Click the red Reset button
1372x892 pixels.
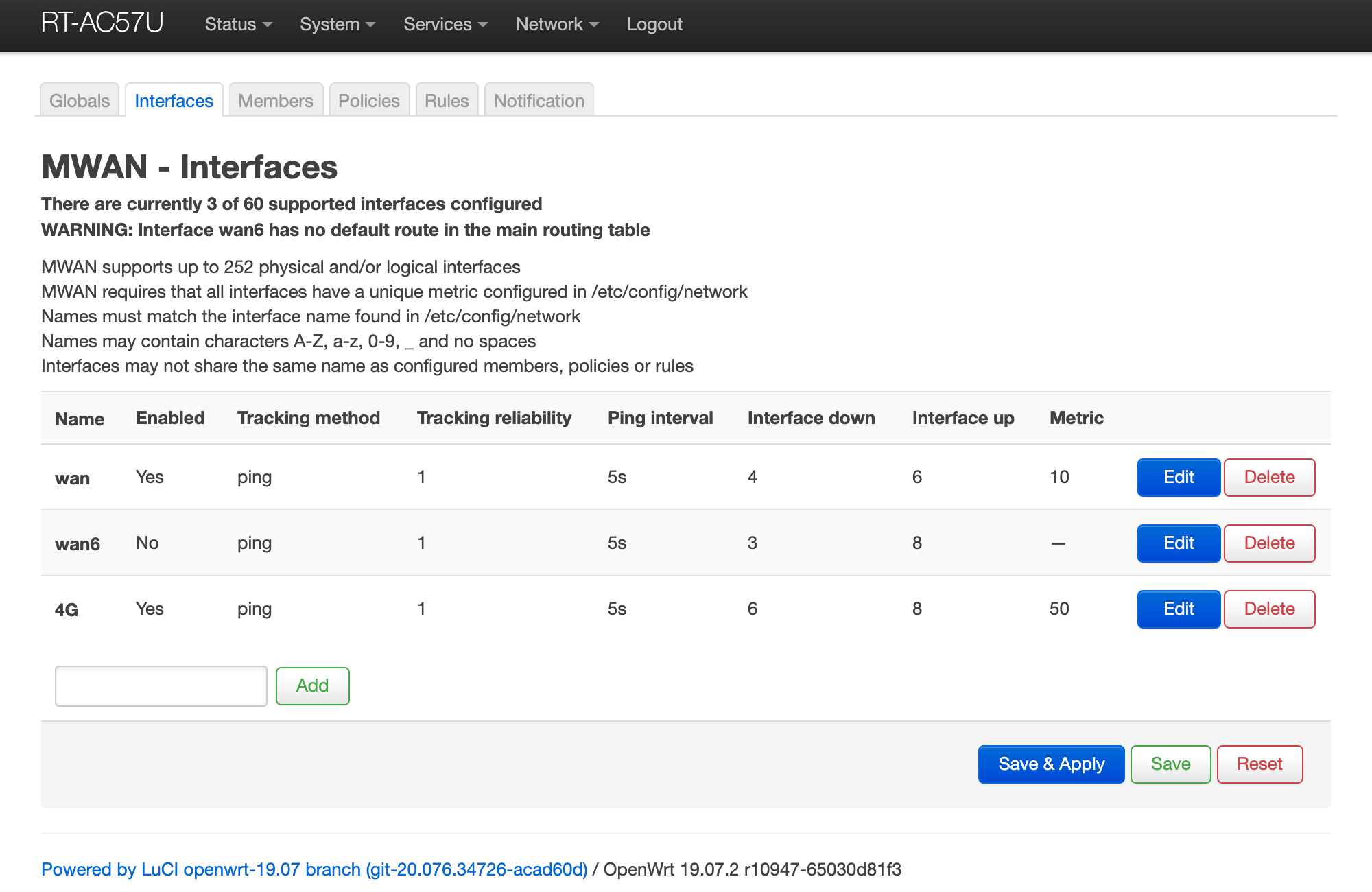1259,764
